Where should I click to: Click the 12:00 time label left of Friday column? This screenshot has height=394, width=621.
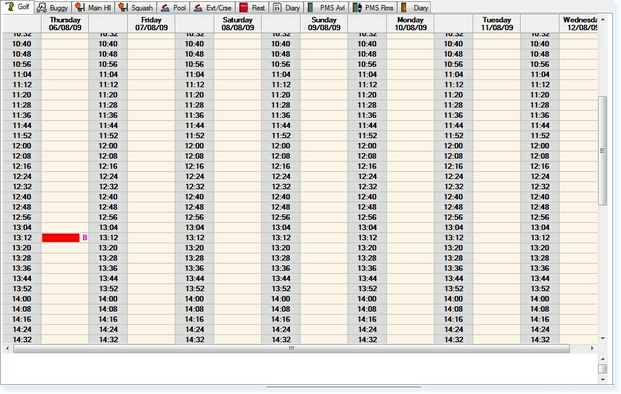pyautogui.click(x=108, y=146)
